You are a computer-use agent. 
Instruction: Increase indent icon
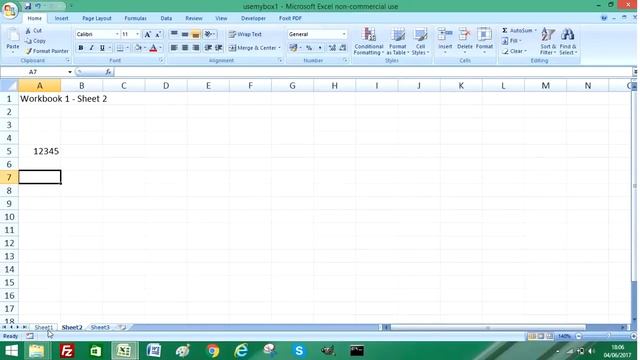click(x=219, y=48)
